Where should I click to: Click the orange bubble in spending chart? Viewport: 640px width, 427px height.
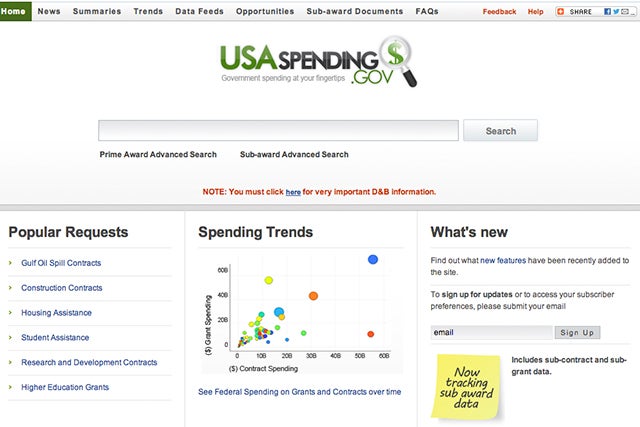pos(313,296)
